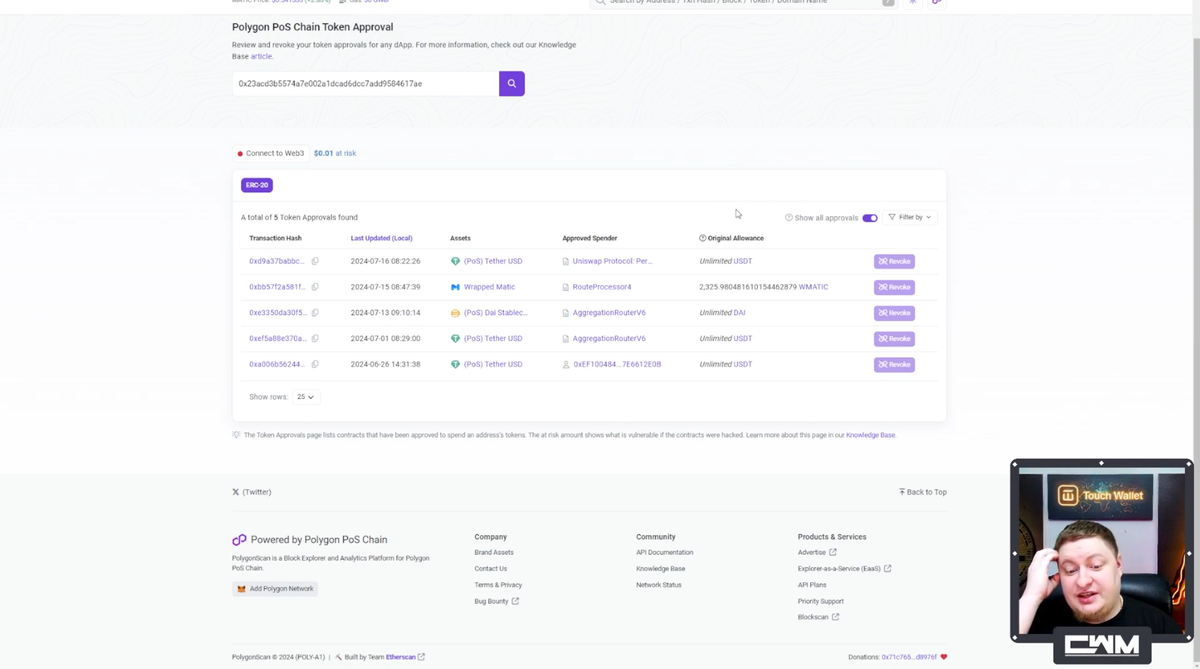Click the help icon next to Original Allowance
This screenshot has height=669, width=1200.
coord(702,238)
